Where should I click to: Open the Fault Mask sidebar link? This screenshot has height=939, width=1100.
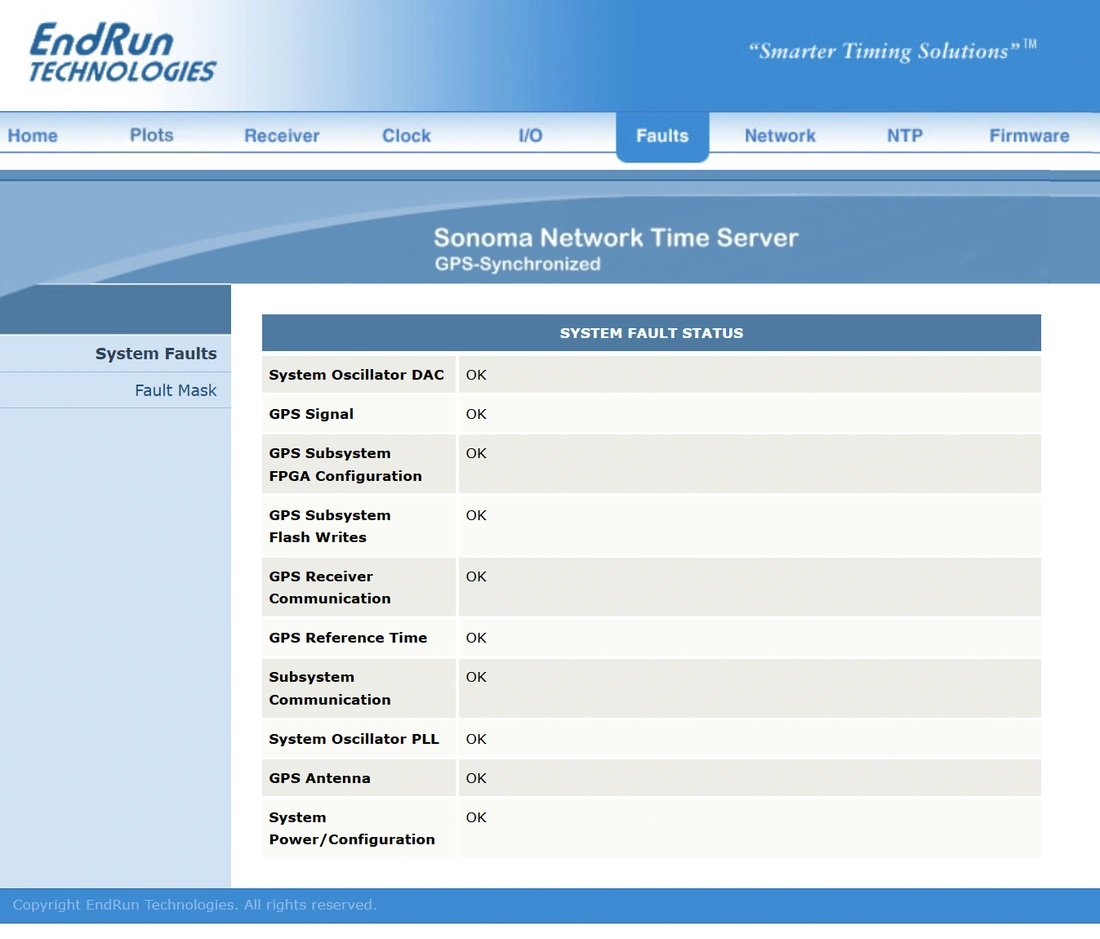pyautogui.click(x=175, y=390)
